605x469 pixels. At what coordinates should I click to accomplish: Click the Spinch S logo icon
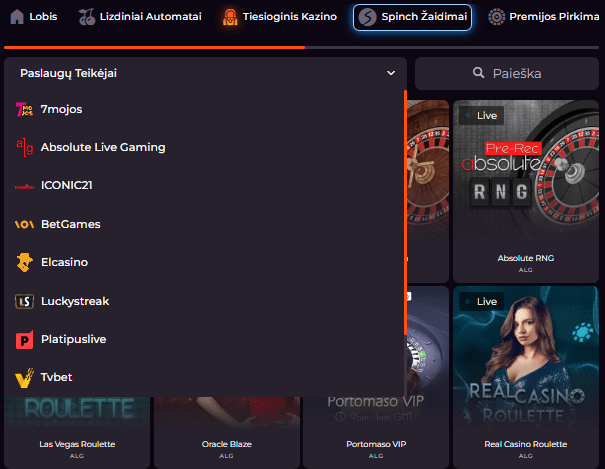click(x=367, y=17)
